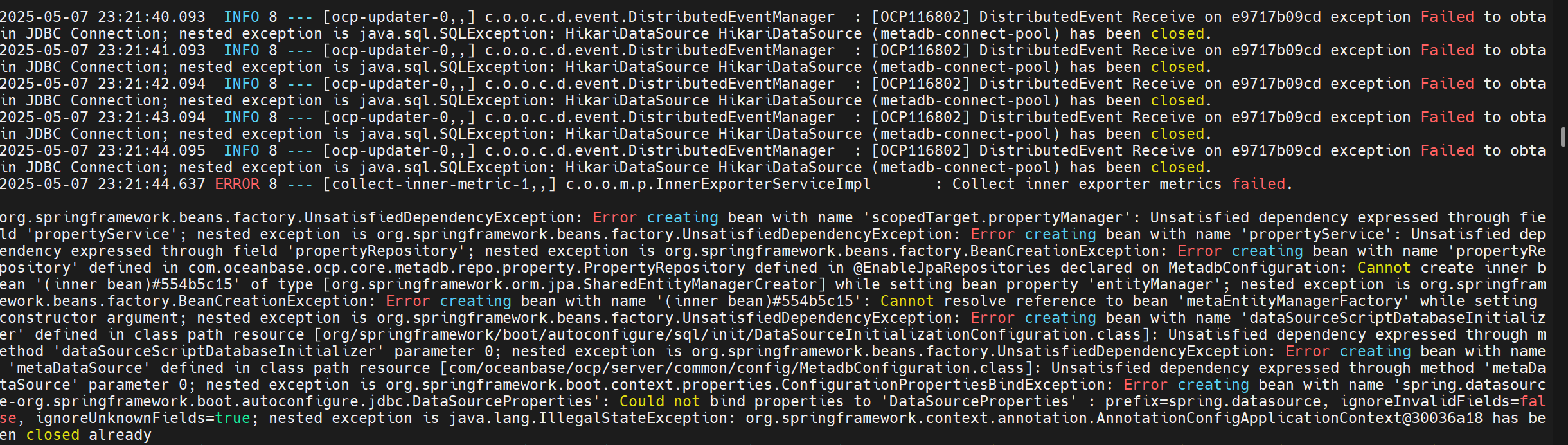Click the 'metaEntityManagerFactory' bean reference

[x=1294, y=301]
